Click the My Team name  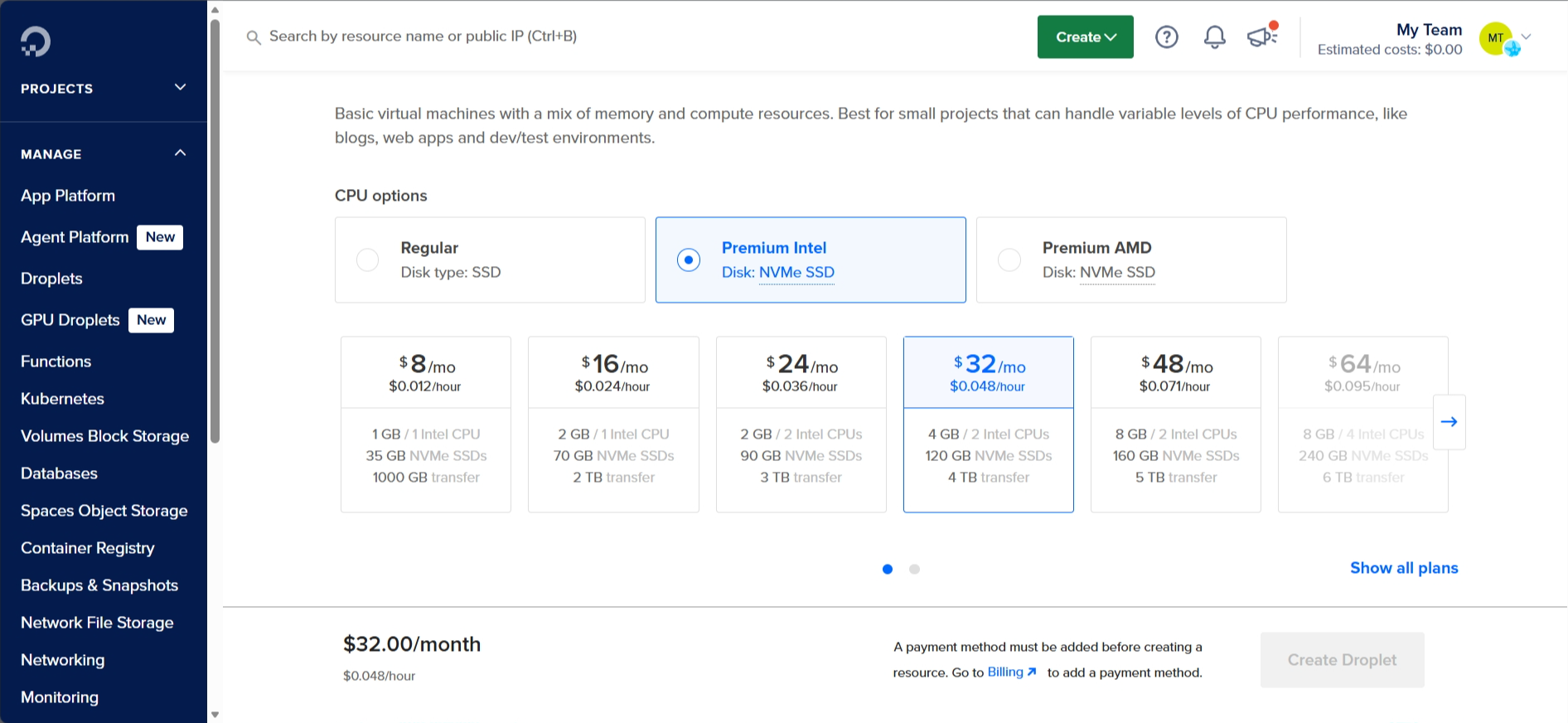point(1430,30)
